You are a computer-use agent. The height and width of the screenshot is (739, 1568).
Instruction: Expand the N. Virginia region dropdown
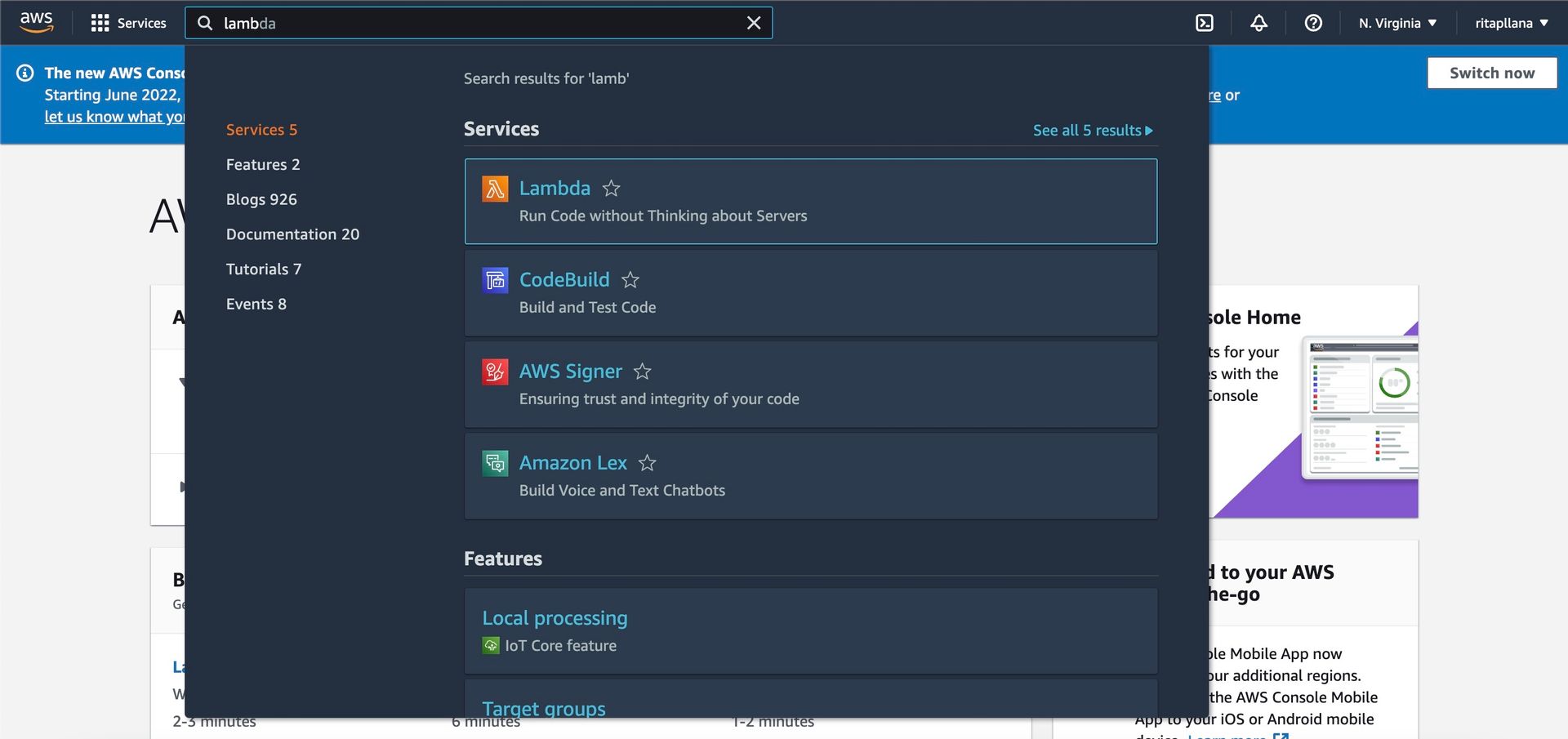1397,23
